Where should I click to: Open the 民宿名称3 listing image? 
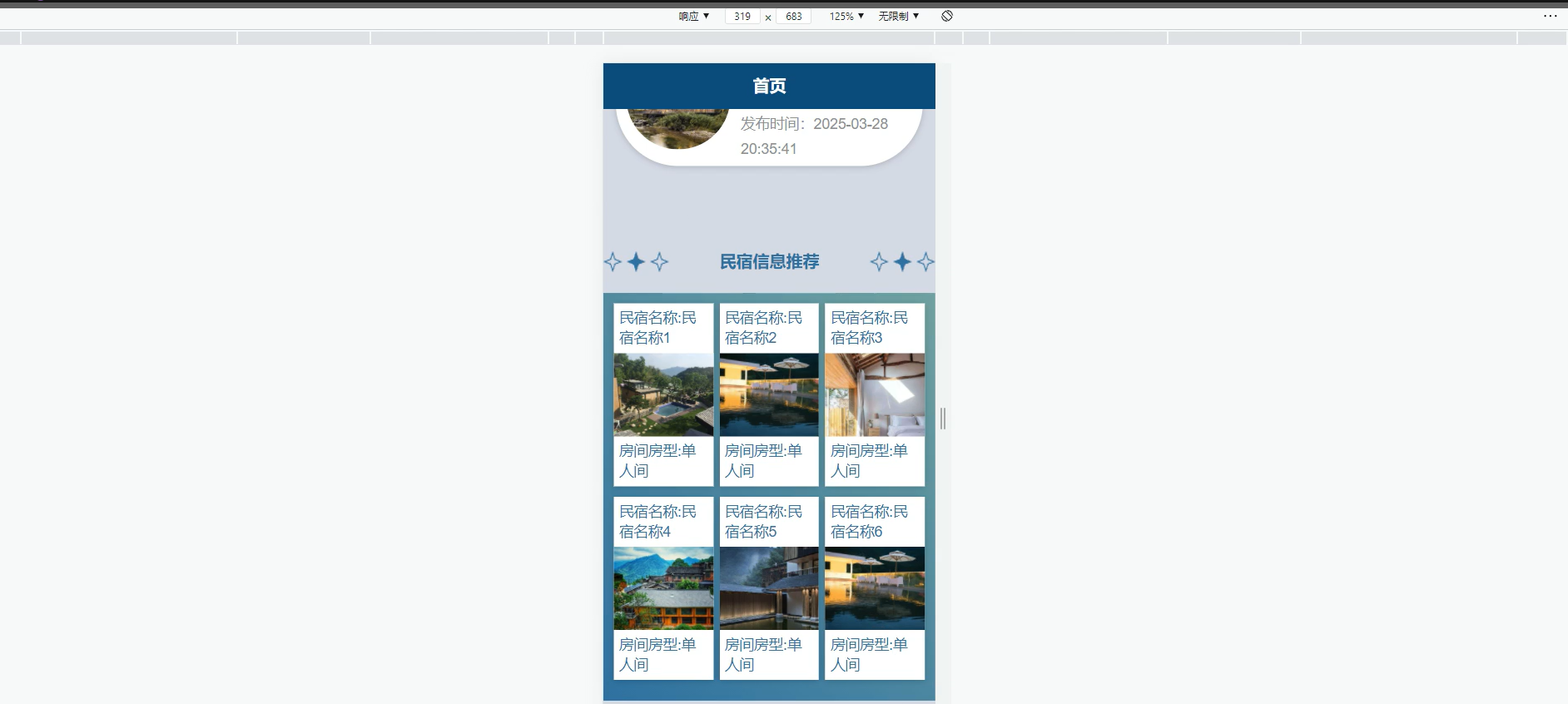point(875,394)
